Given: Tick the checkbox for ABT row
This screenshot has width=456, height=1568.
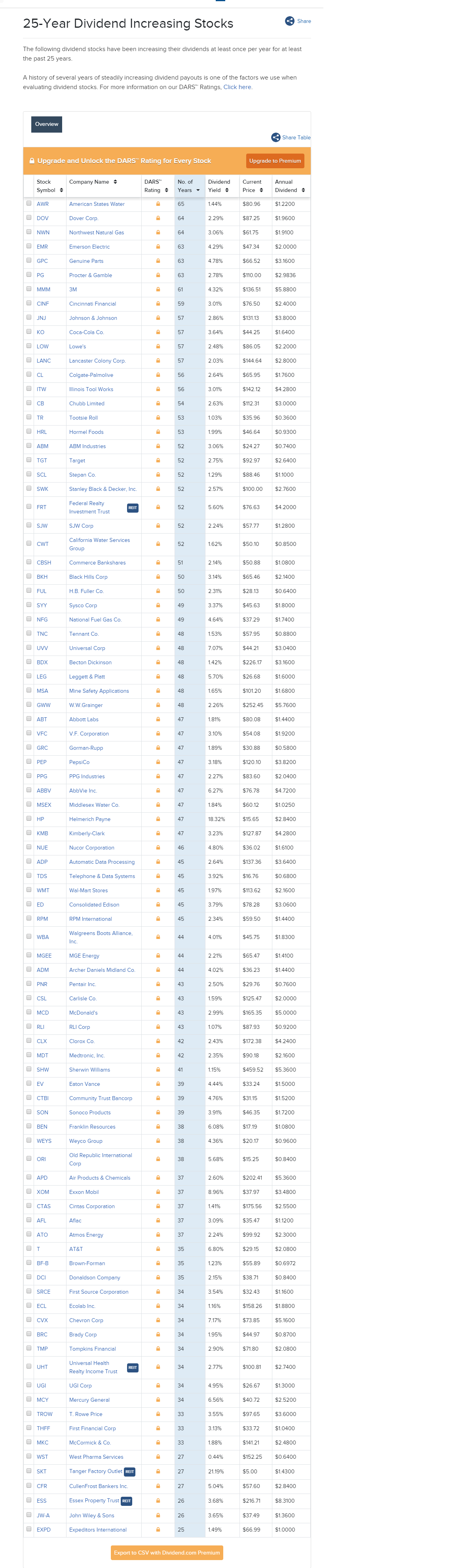Looking at the screenshot, I should 28,719.
